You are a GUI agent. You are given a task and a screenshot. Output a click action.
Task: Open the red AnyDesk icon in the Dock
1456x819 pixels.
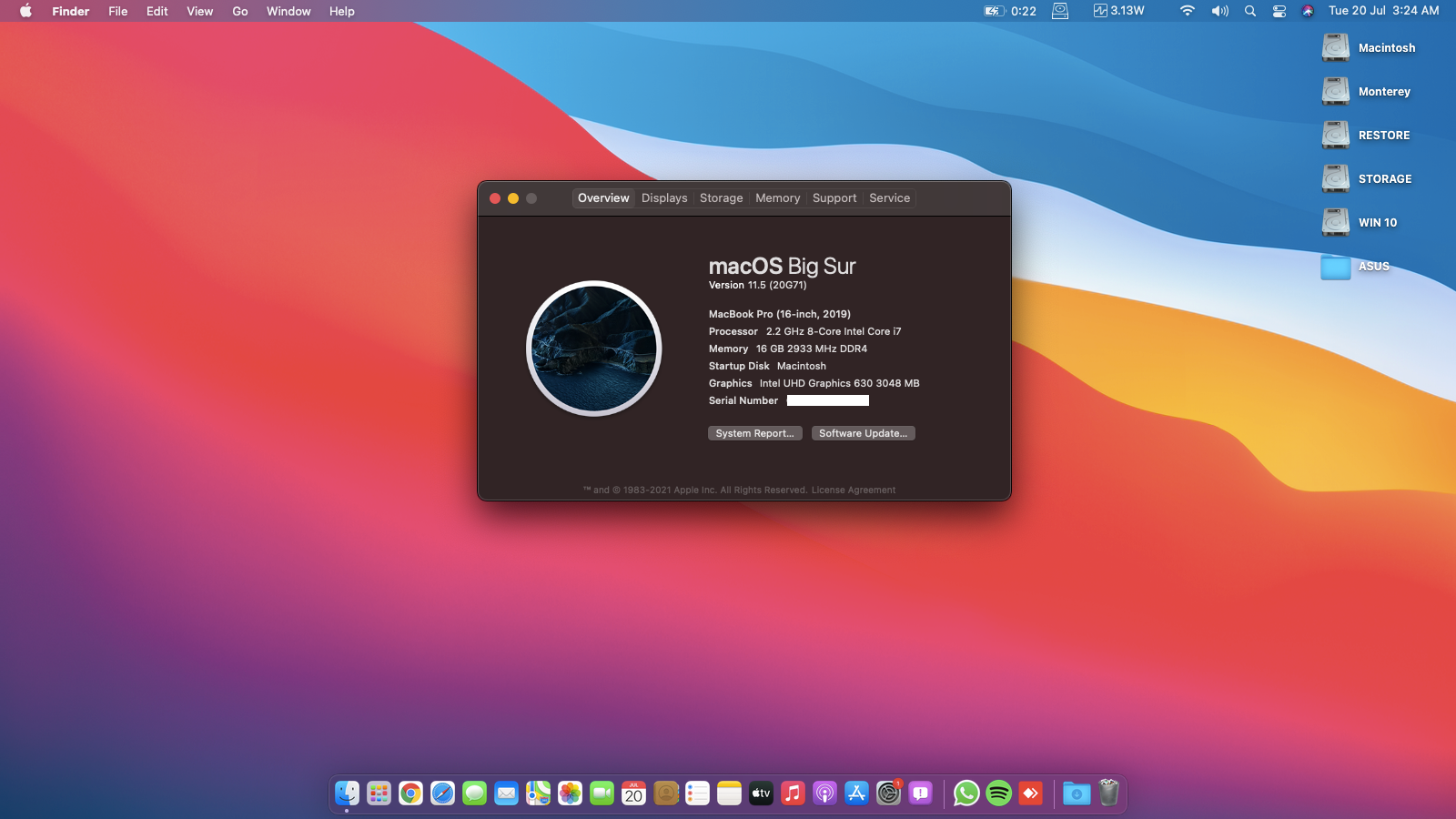click(1030, 794)
